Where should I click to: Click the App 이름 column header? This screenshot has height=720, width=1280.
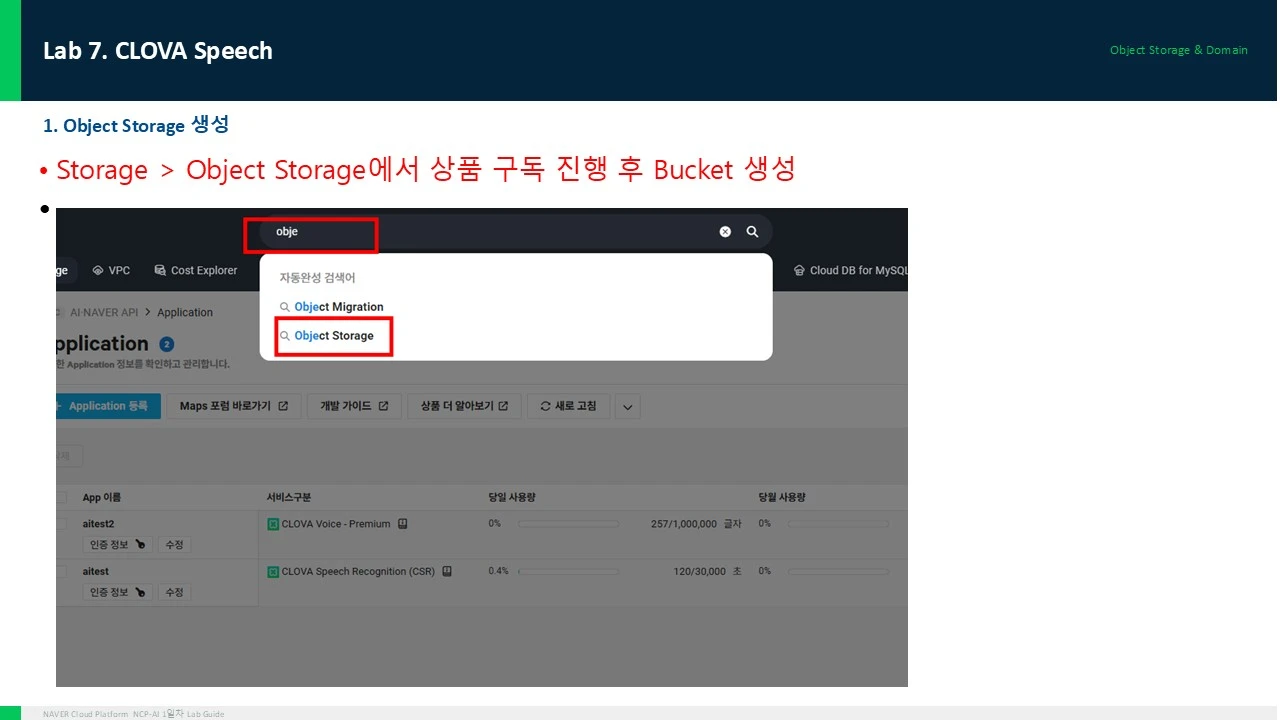point(102,497)
